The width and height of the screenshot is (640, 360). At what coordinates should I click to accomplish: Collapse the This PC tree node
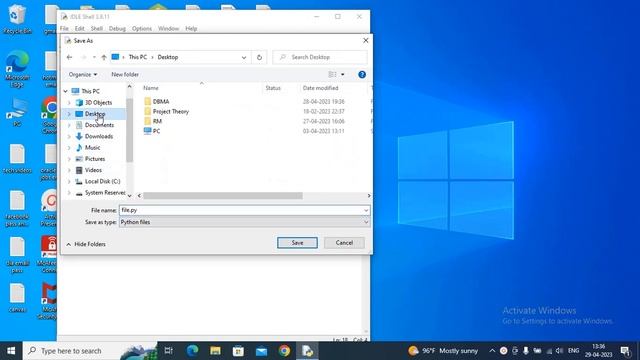[66, 91]
